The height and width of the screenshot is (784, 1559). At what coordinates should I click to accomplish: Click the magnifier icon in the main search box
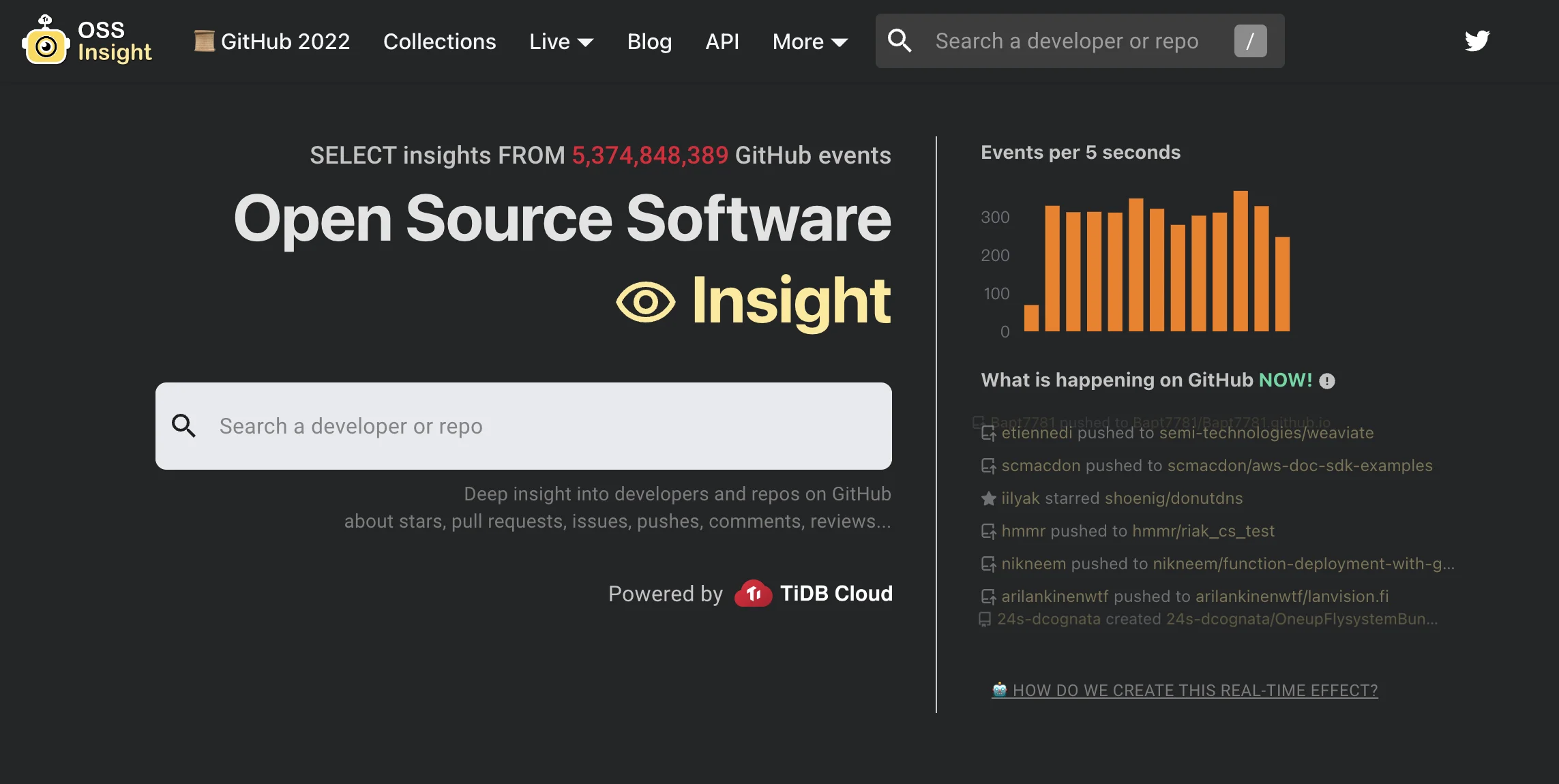pos(184,425)
